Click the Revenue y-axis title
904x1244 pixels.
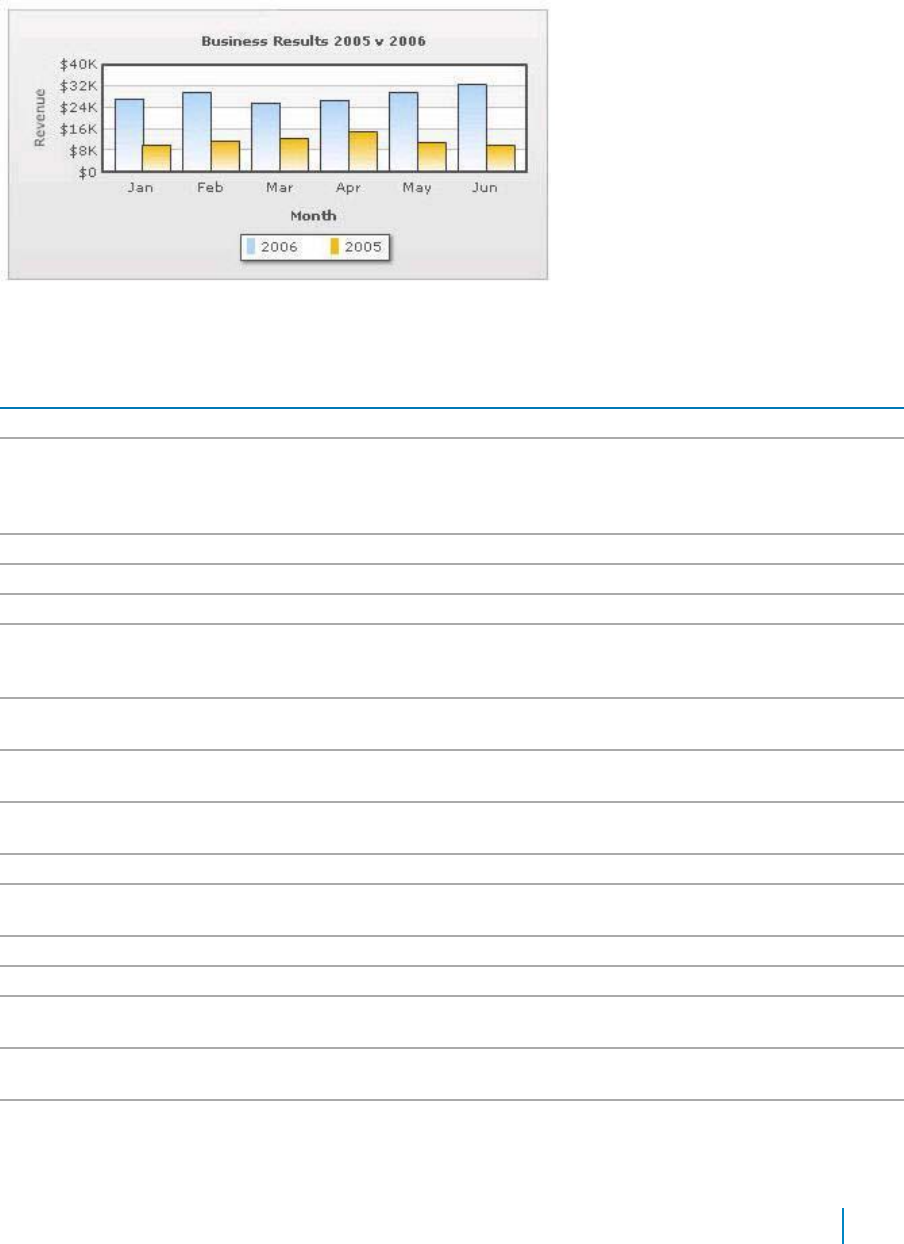point(40,118)
